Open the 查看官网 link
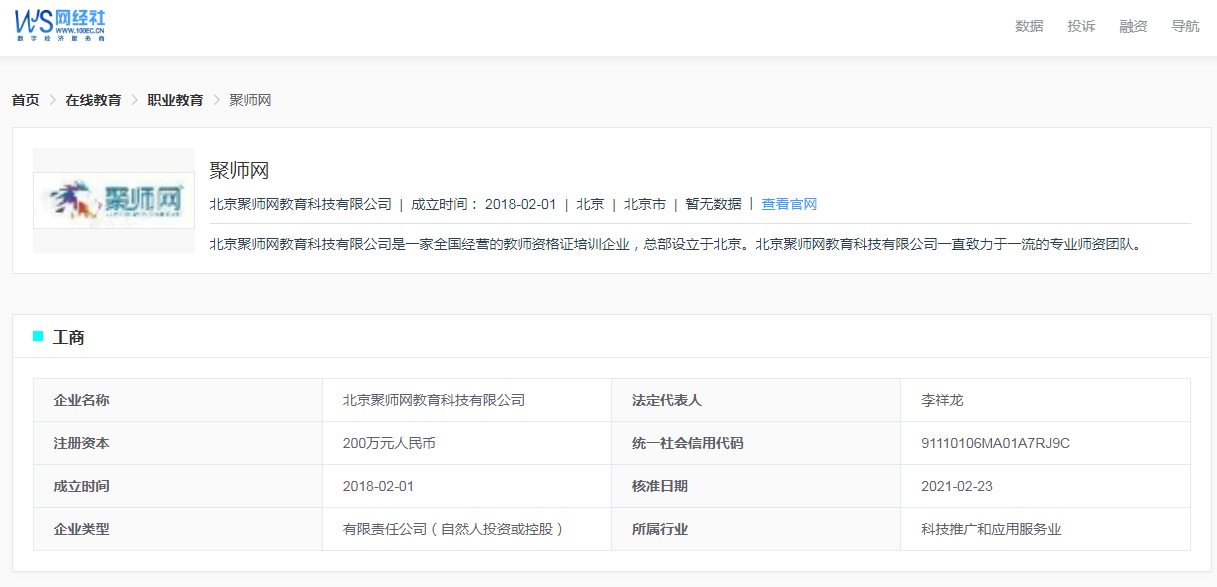Image resolution: width=1217 pixels, height=587 pixels. (x=789, y=204)
